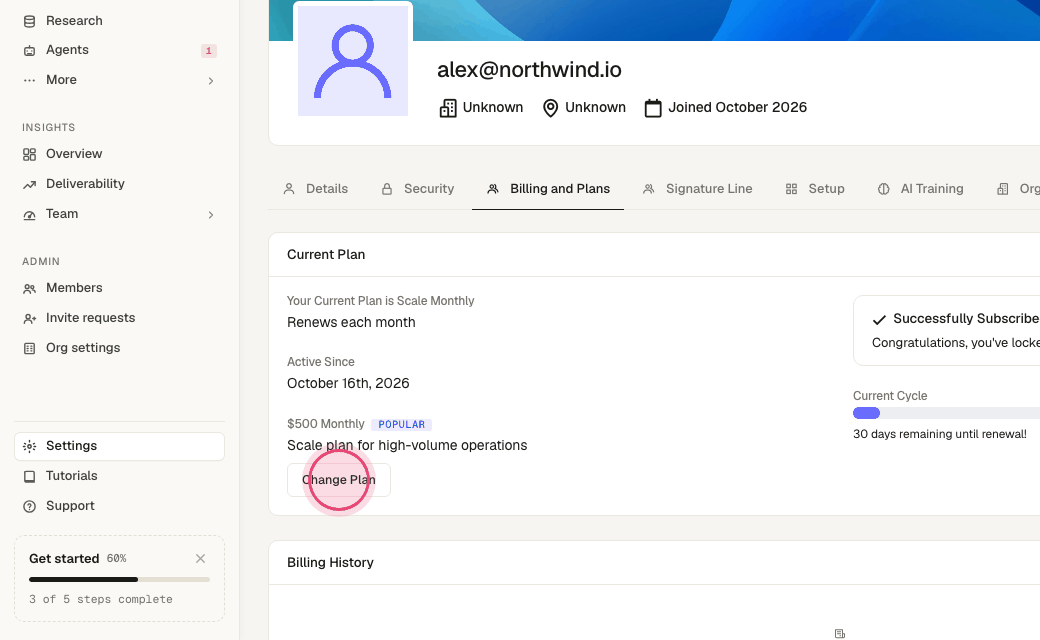Click the checkmark icon in success notice
Viewport: 1040px width, 640px height.
tap(879, 320)
